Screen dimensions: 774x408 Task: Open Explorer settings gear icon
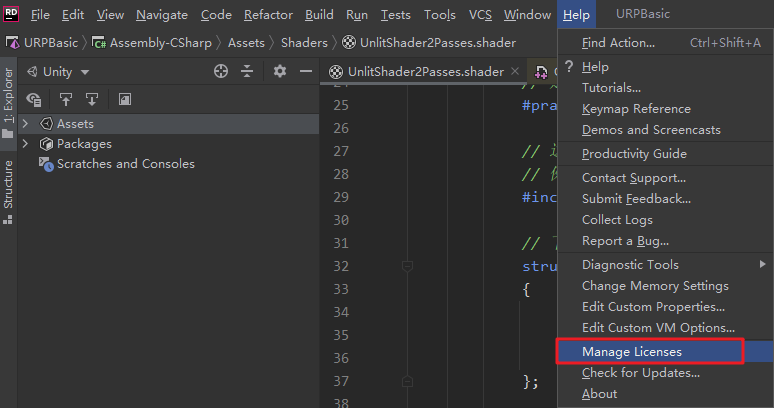[x=280, y=72]
